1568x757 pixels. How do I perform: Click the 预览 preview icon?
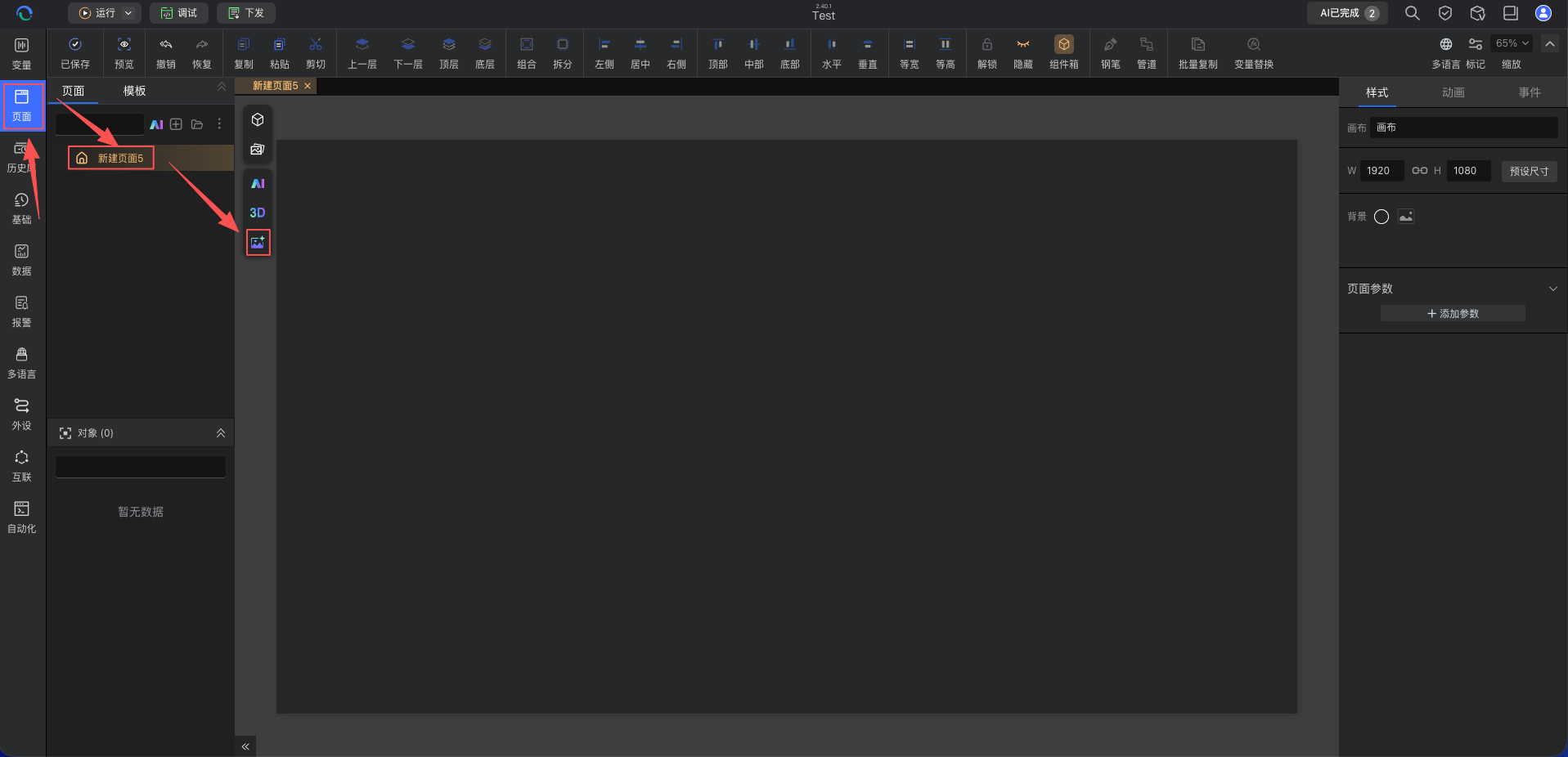pos(124,53)
